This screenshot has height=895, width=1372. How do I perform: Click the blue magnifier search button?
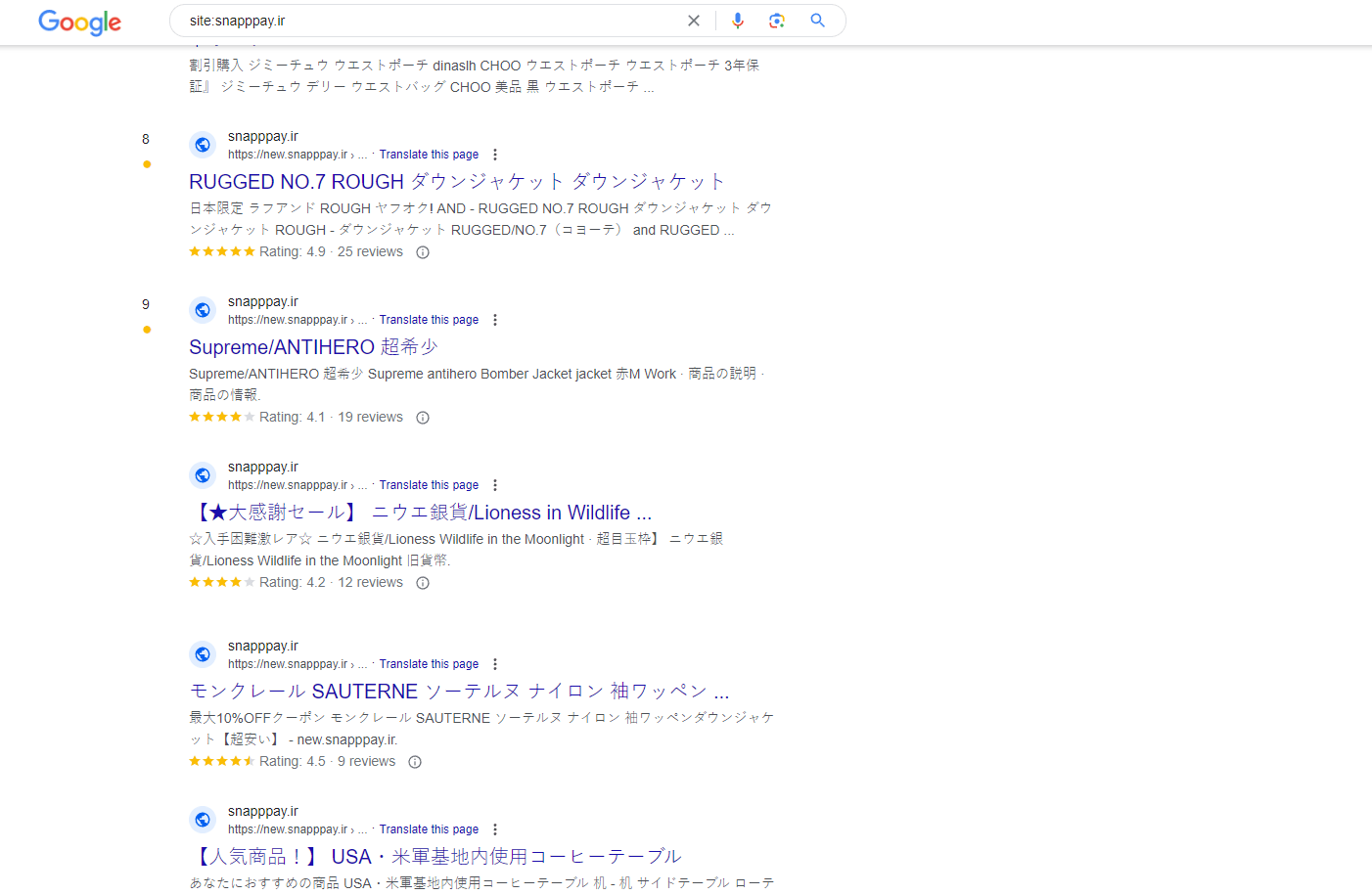click(817, 21)
